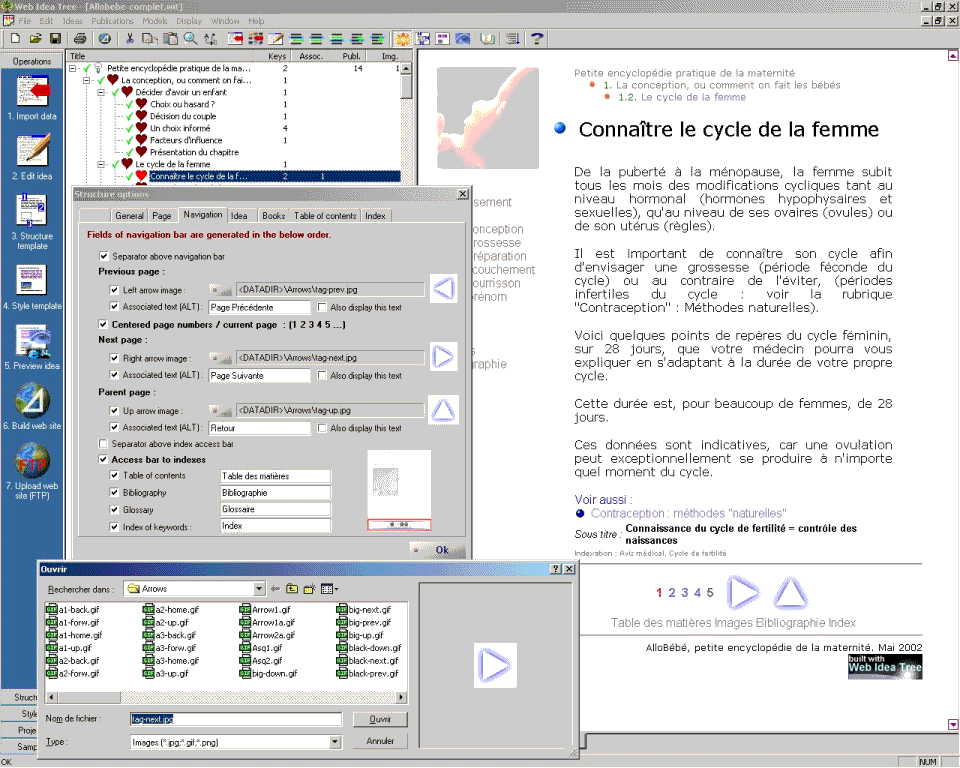This screenshot has height=768, width=960.
Task: Collapse the Décider d'avoir un enfant node
Action: 102,92
